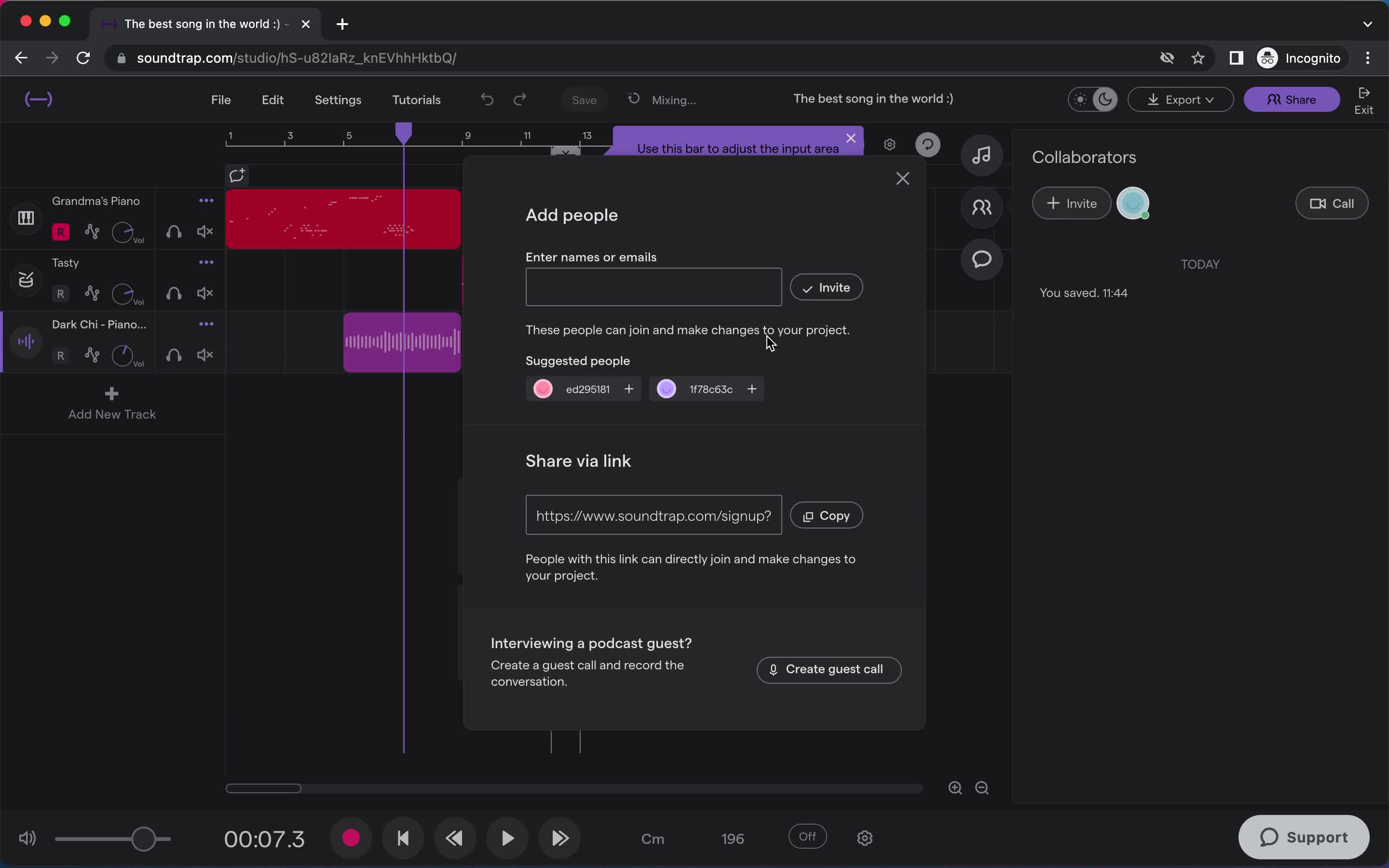Screen dimensions: 1389x868
Task: Mute the Grandma's Piano track
Action: [x=205, y=232]
